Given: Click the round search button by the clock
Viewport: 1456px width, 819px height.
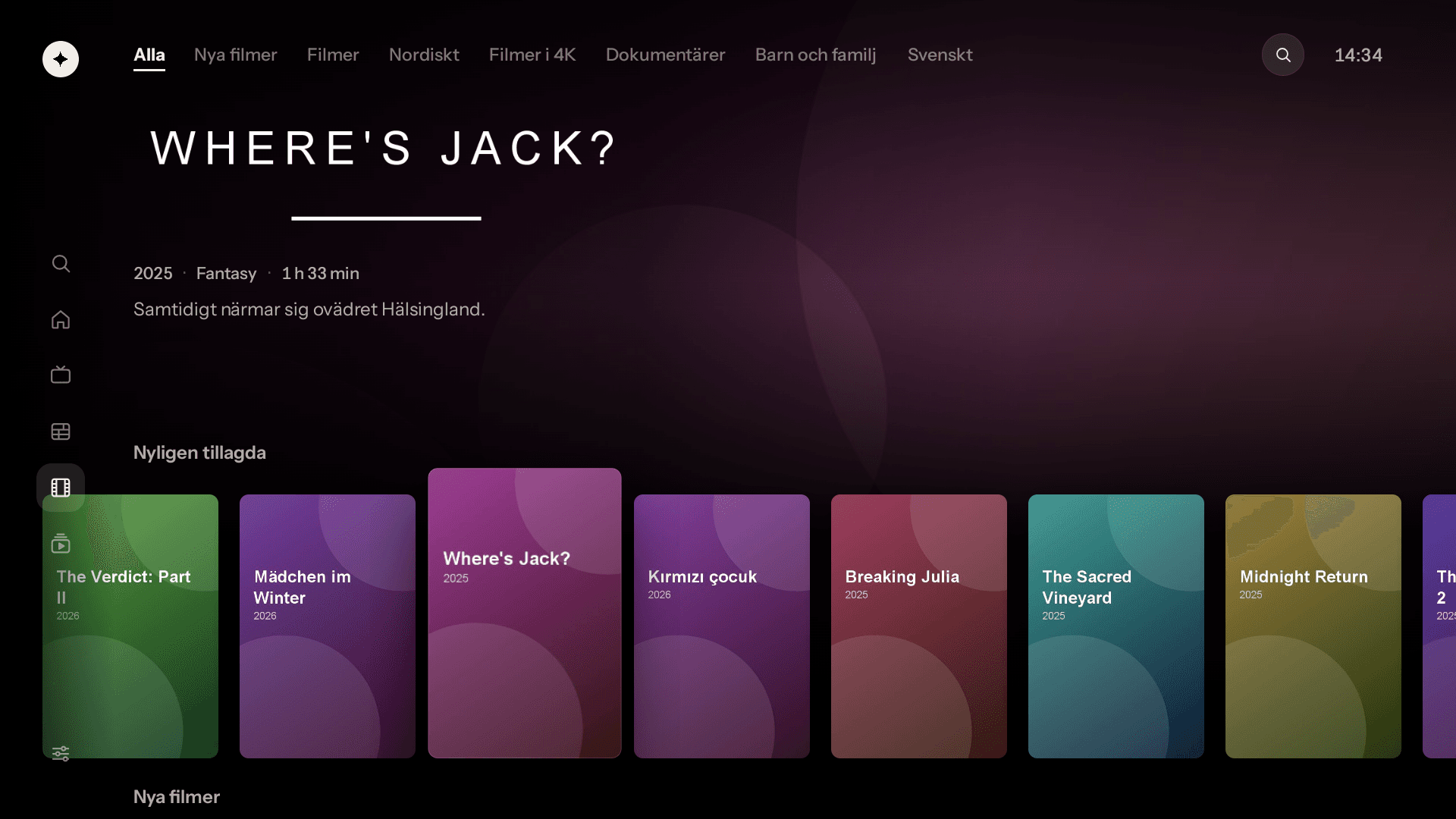Looking at the screenshot, I should coord(1282,55).
